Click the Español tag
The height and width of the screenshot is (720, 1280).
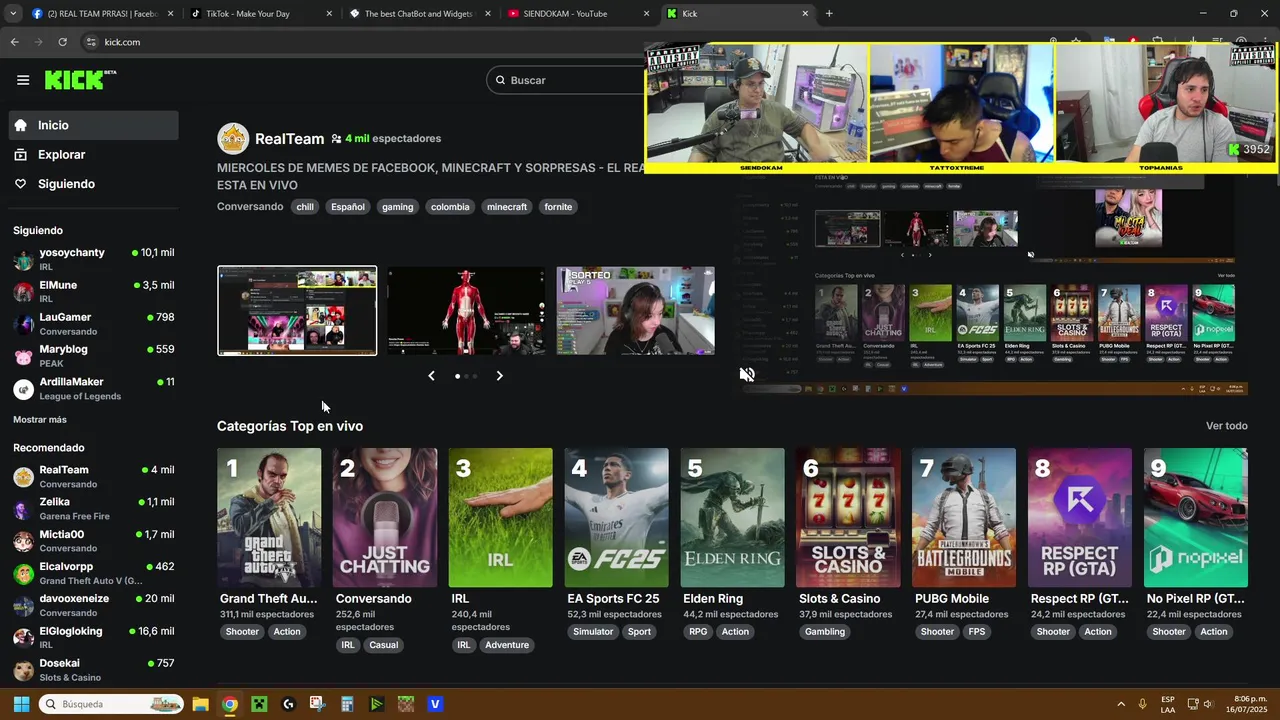click(x=348, y=207)
